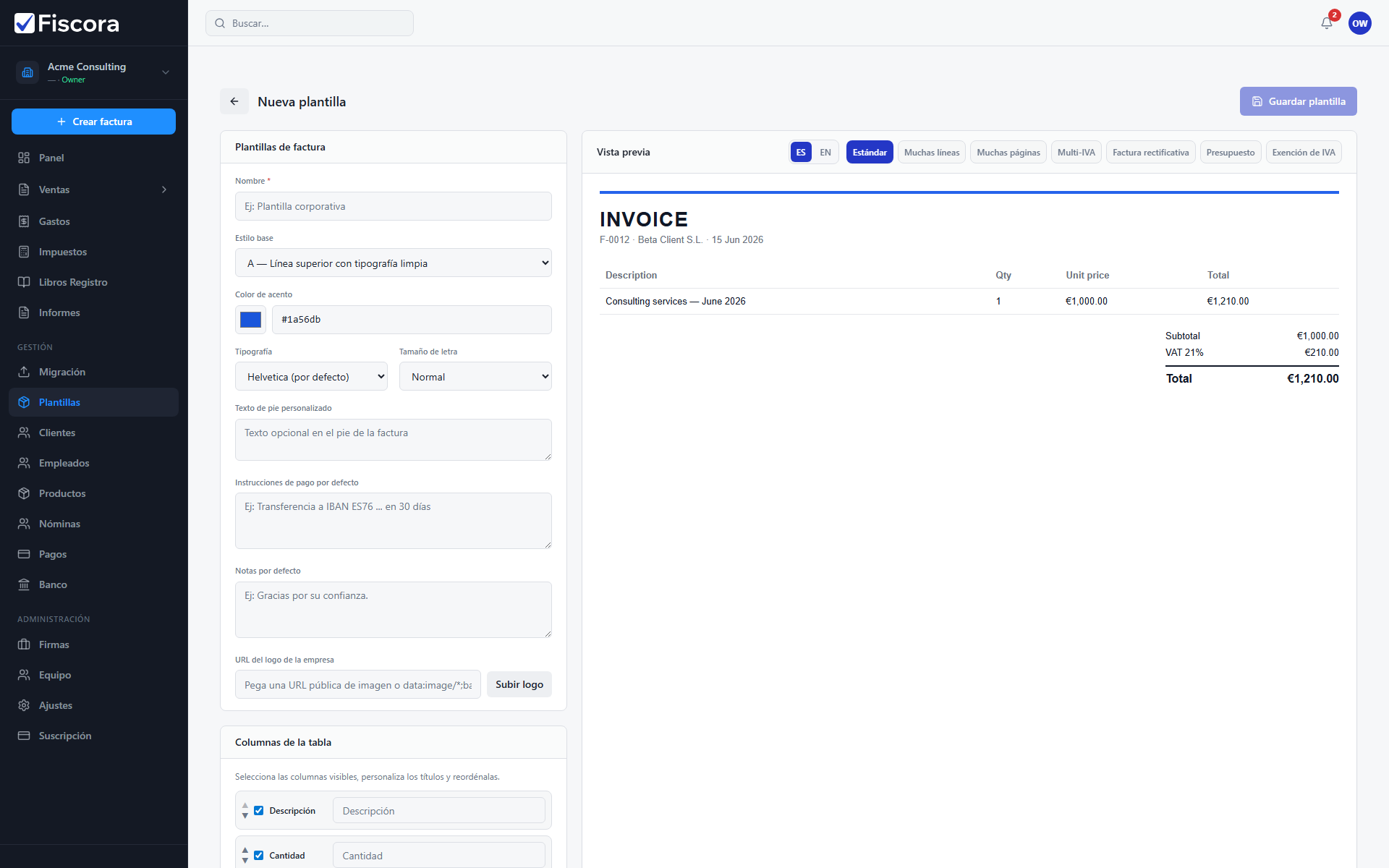This screenshot has width=1389, height=868.
Task: Open the Tipografía font dropdown
Action: pyautogui.click(x=311, y=377)
